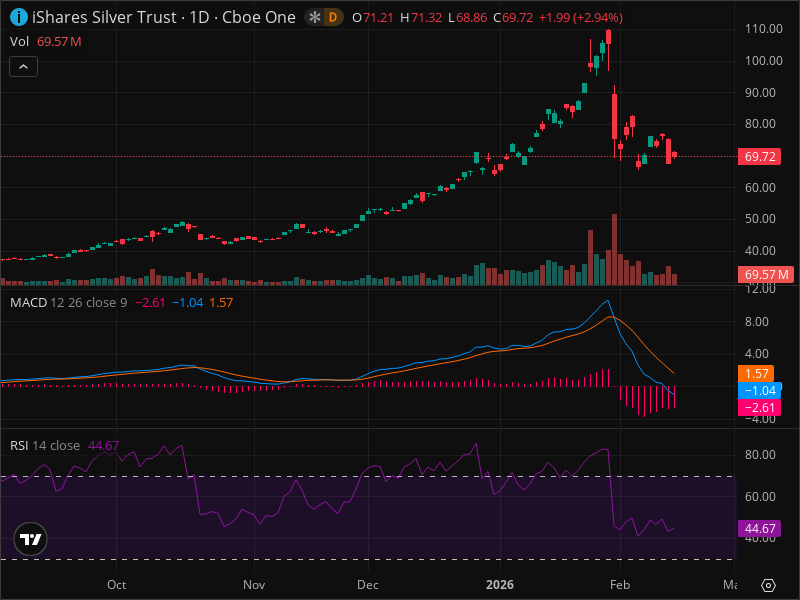Click the Dec label on time axis
This screenshot has height=600, width=800.
pyautogui.click(x=368, y=585)
